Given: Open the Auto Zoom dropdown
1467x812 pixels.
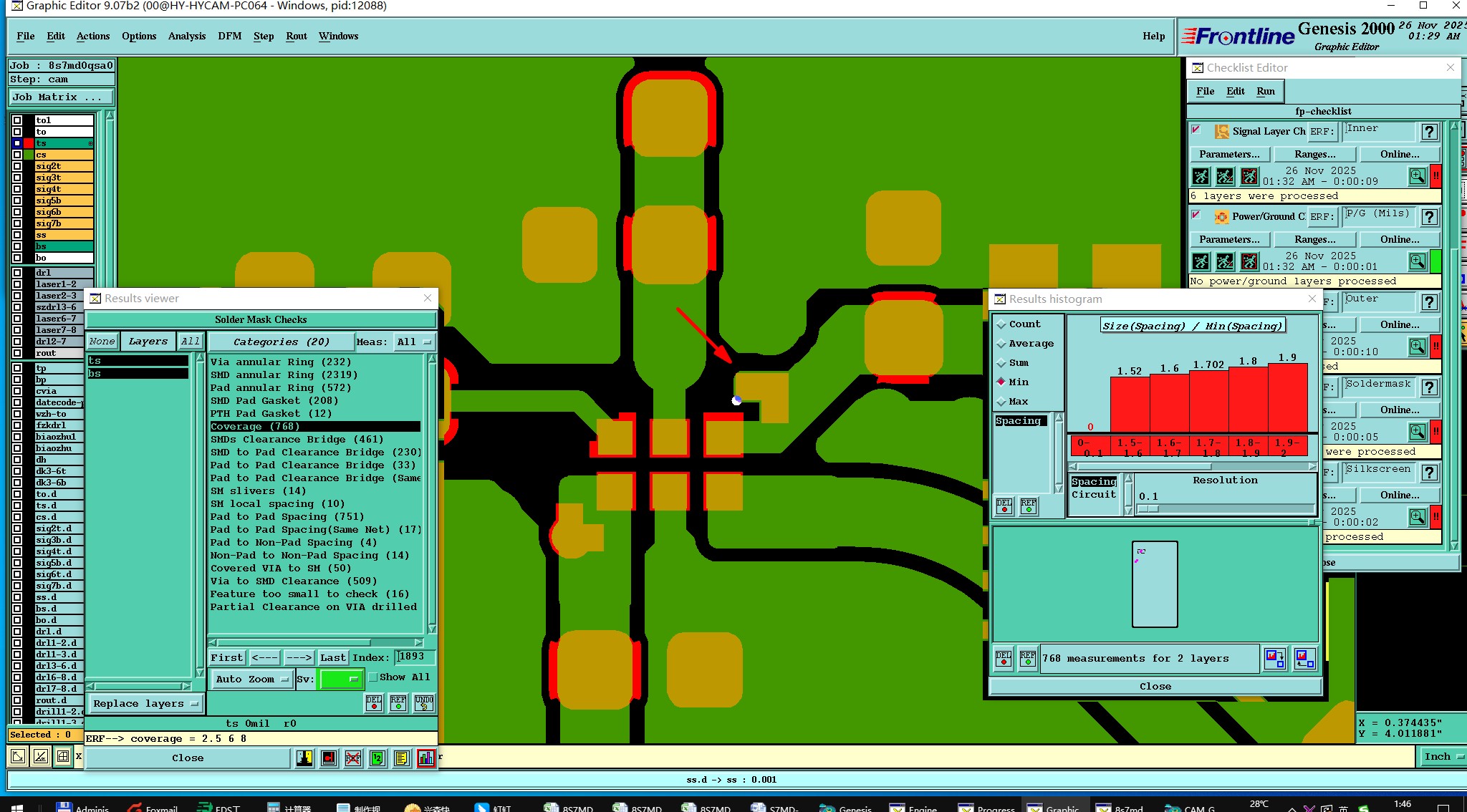Looking at the screenshot, I should pyautogui.click(x=251, y=679).
